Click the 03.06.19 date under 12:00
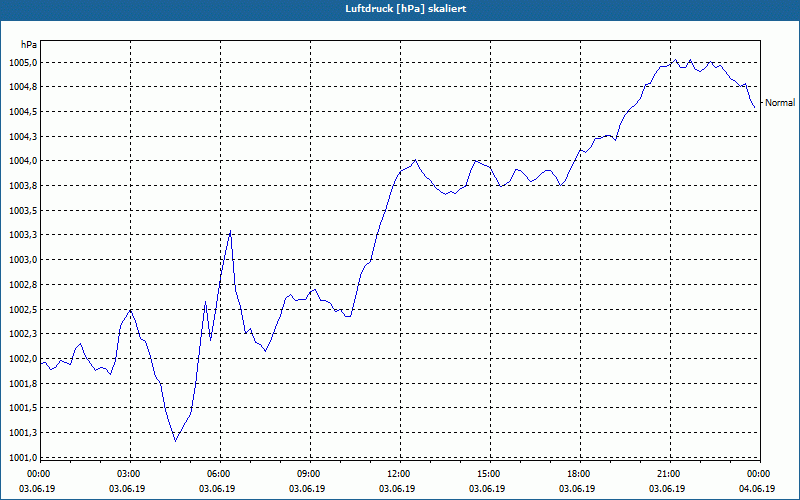 [x=397, y=489]
